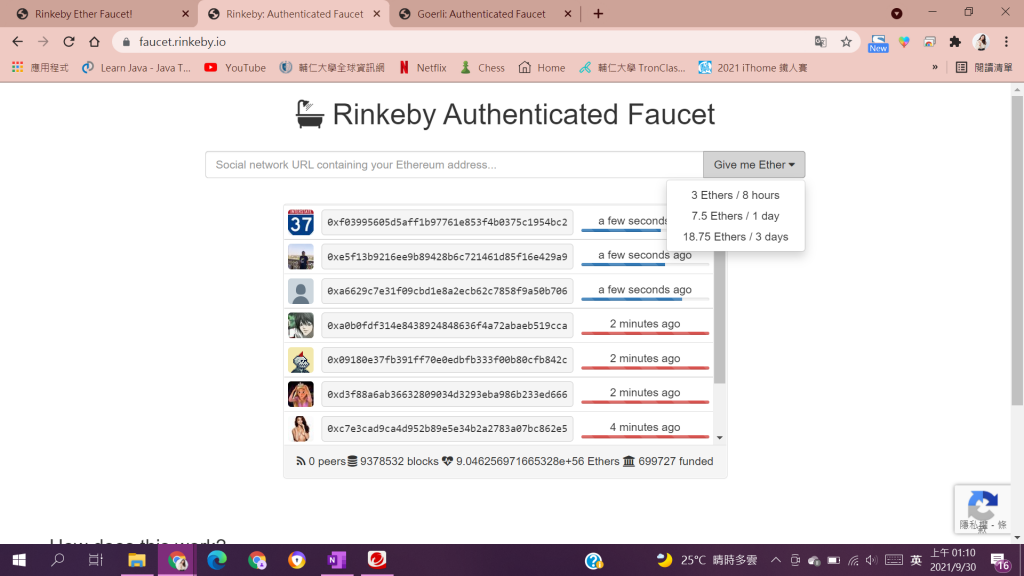Viewport: 1024px width, 576px height.
Task: Open the translate page icon
Action: point(821,42)
